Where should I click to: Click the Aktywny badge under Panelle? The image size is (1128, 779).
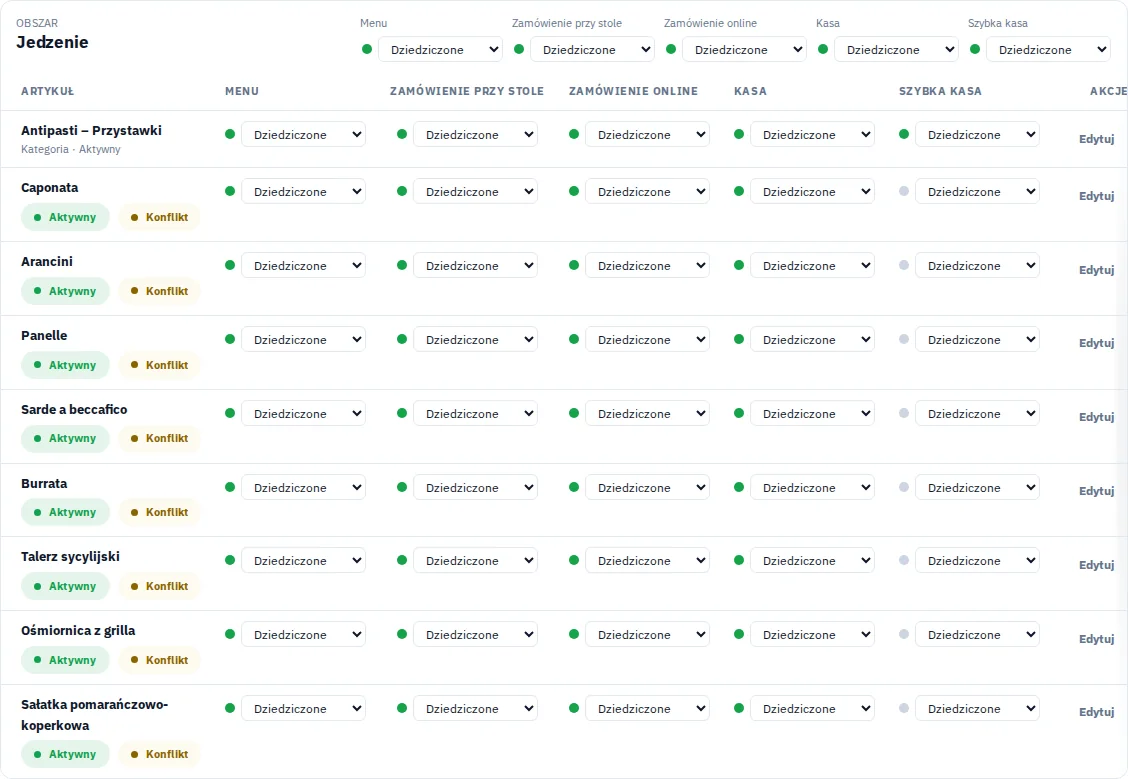coord(65,365)
